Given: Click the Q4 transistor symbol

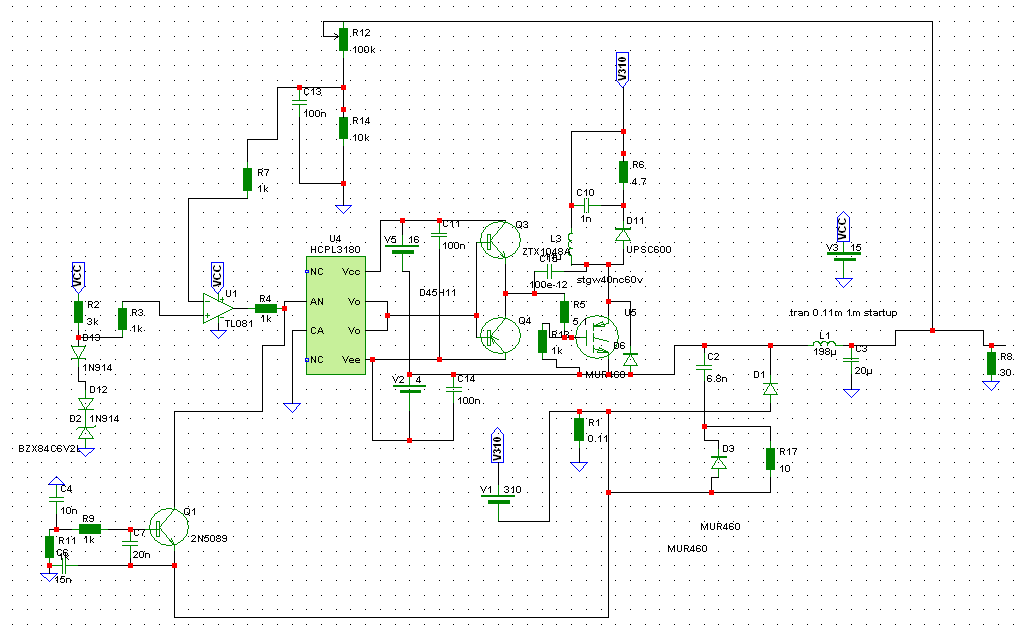Looking at the screenshot, I should [497, 333].
